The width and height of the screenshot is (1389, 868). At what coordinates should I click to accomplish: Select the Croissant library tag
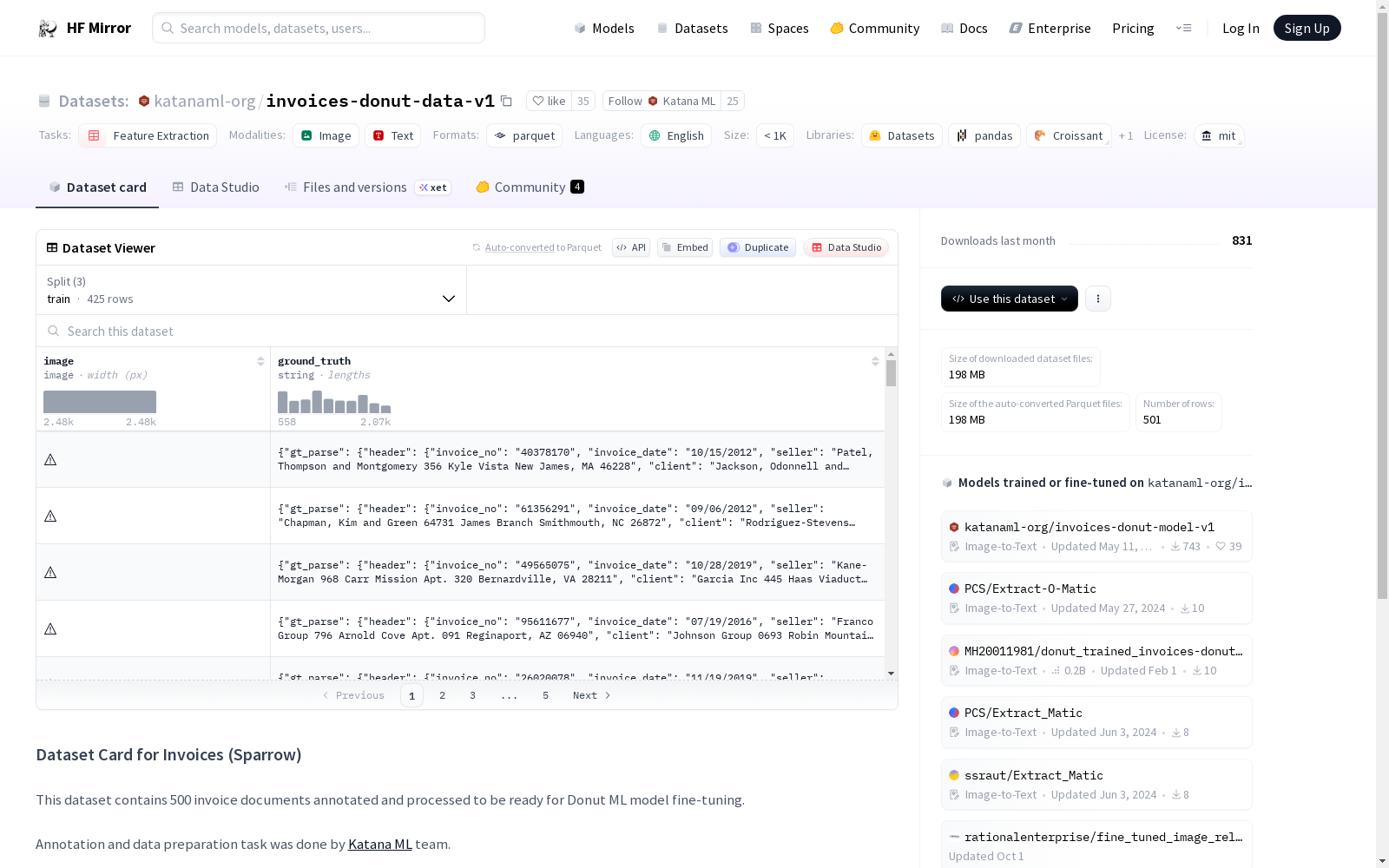(1069, 135)
